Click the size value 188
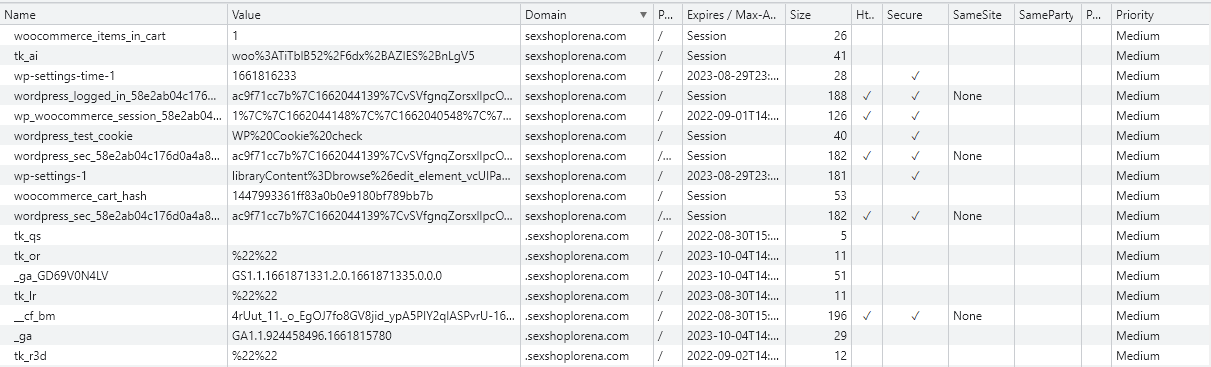Viewport: 1211px width, 367px height. tap(837, 96)
